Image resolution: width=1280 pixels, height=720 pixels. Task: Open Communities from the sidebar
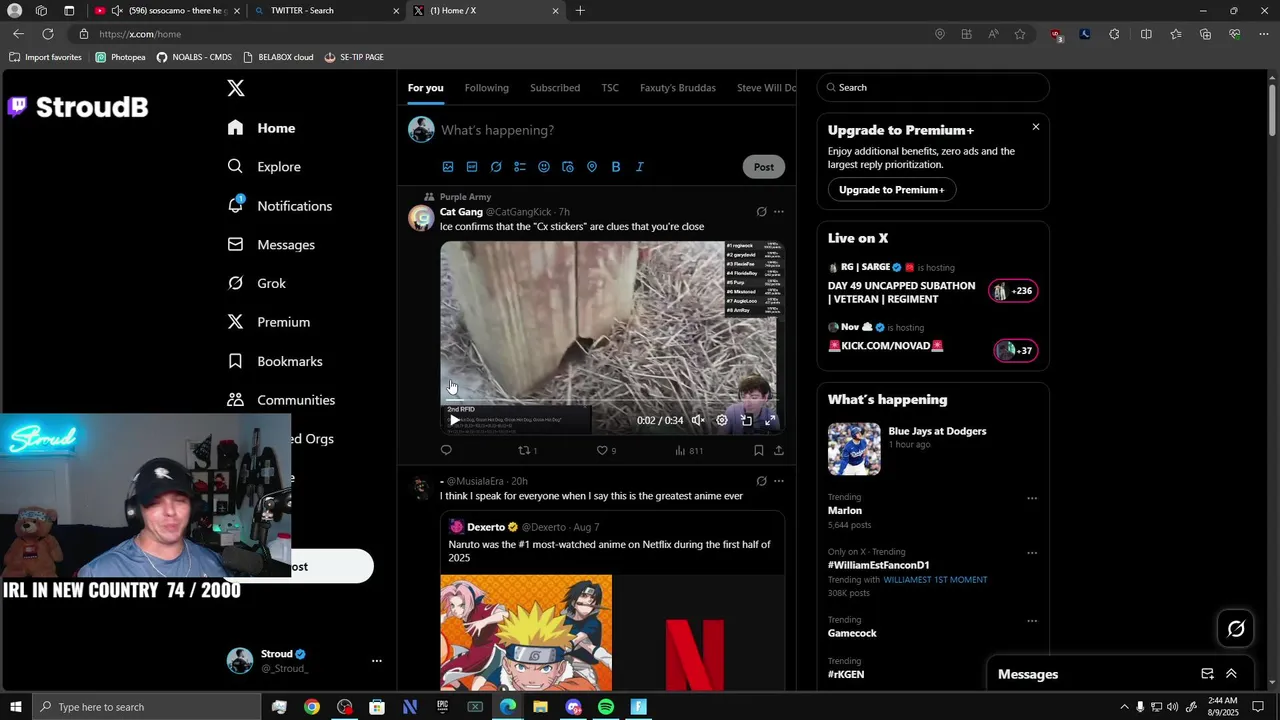[x=281, y=400]
